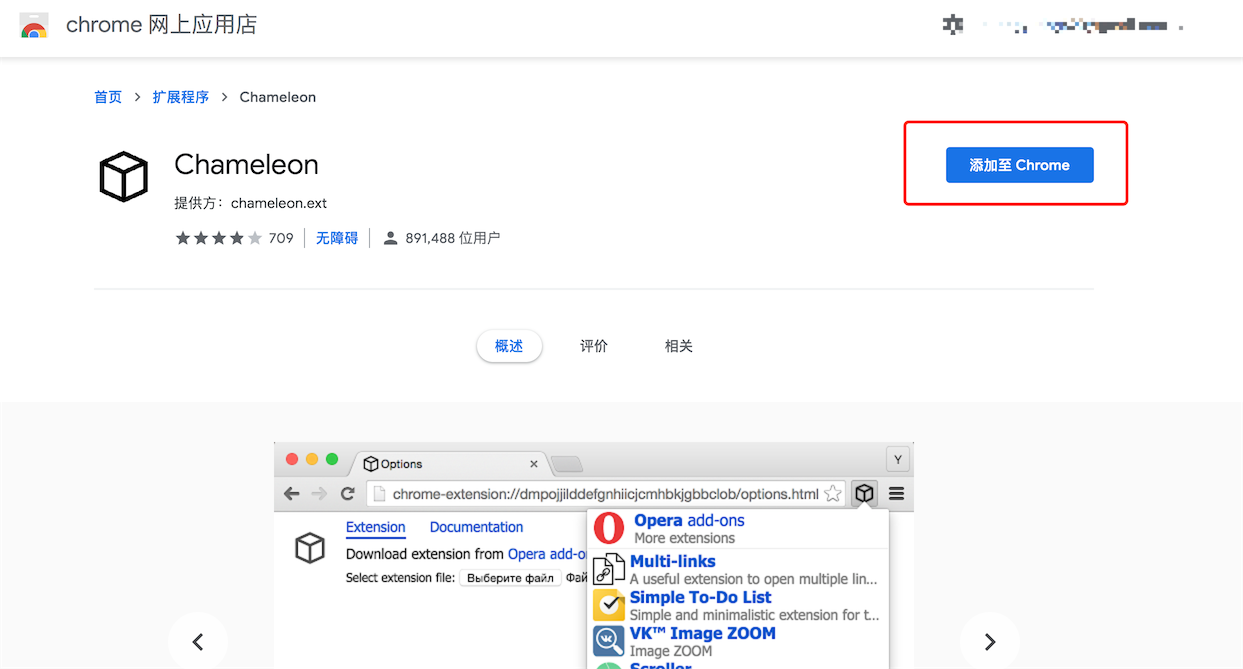Click the Y profile button in the preview

(x=898, y=459)
